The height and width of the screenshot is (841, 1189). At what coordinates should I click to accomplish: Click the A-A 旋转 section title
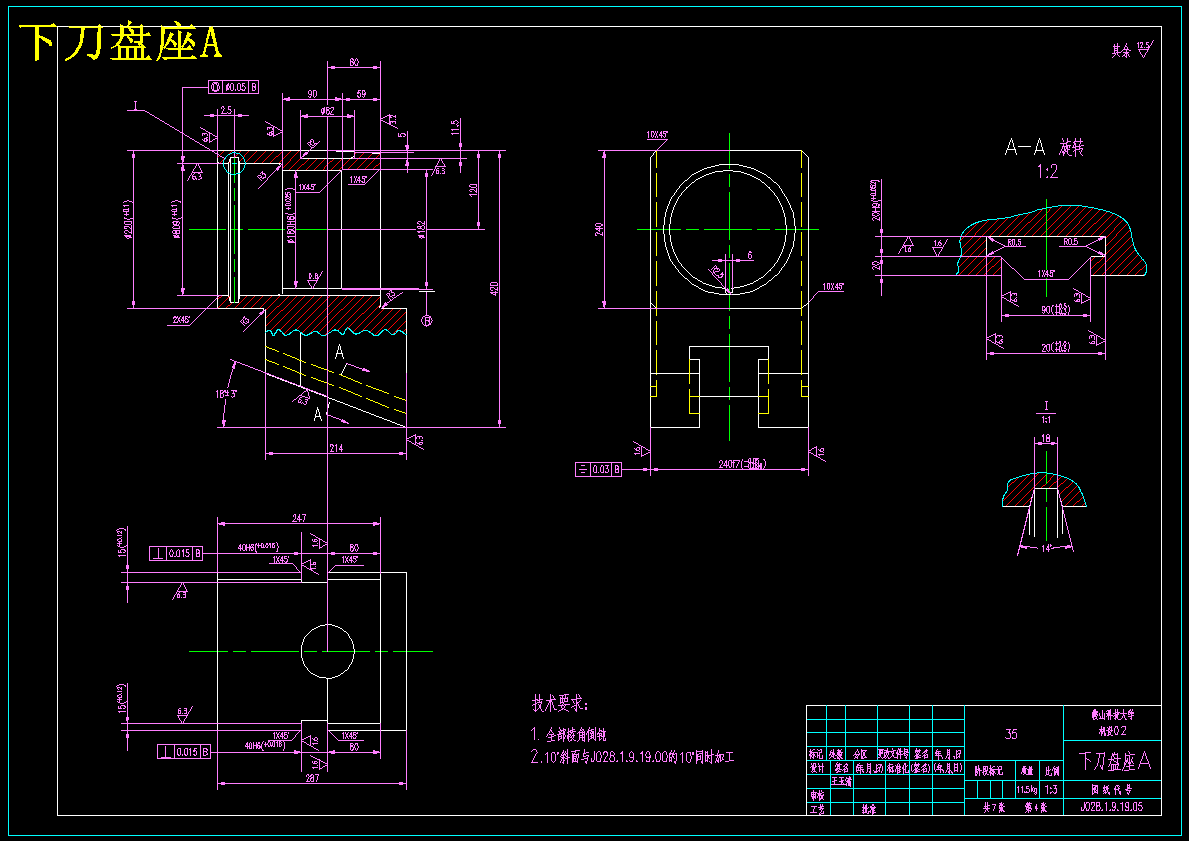click(1044, 148)
